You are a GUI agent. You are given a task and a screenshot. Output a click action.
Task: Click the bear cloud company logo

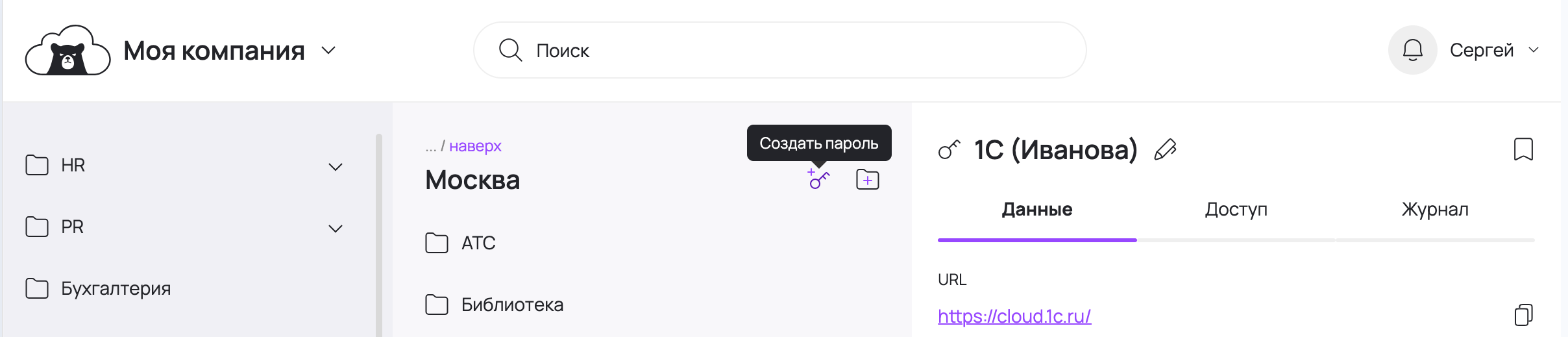[67, 51]
